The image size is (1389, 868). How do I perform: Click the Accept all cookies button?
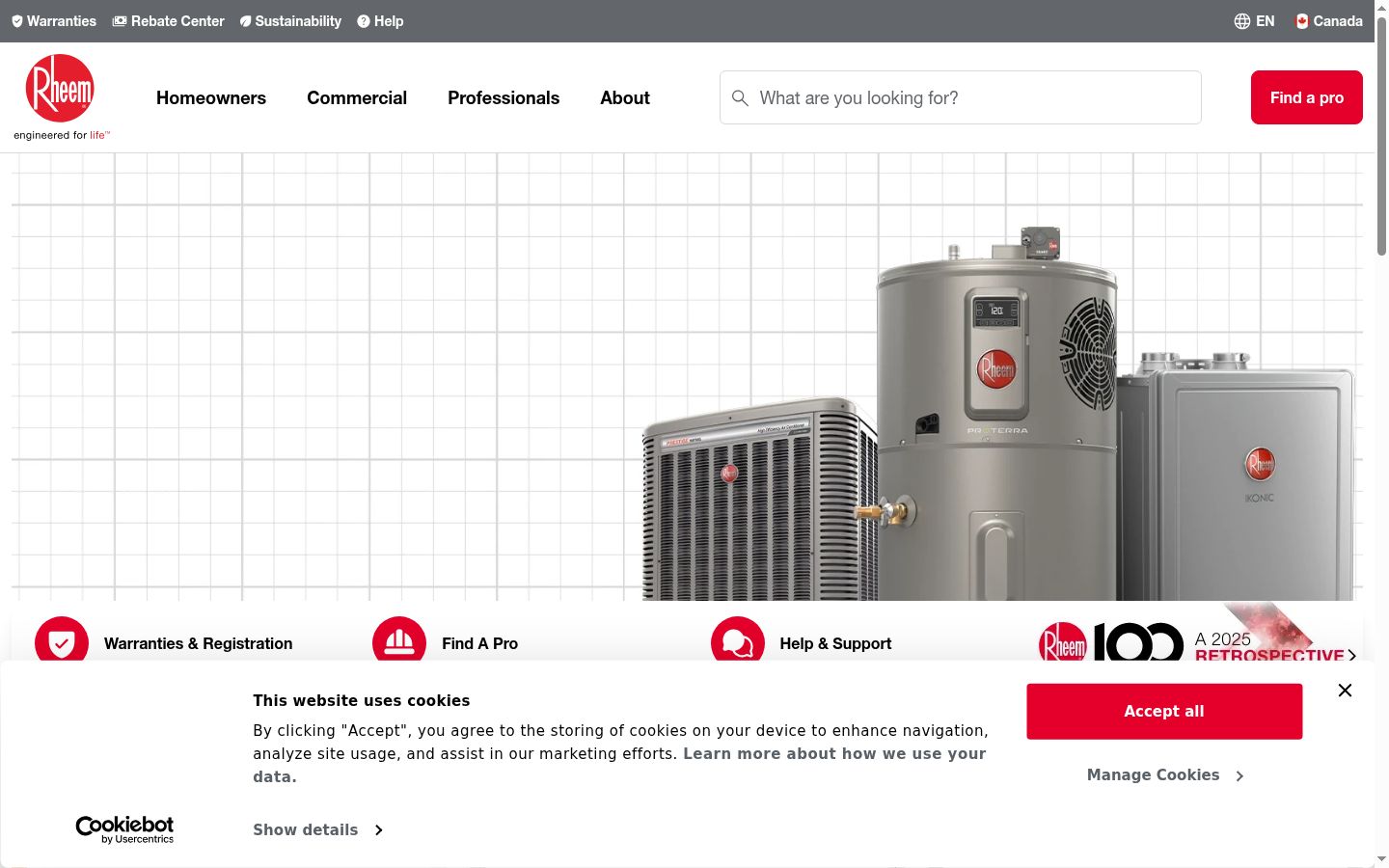tap(1164, 712)
